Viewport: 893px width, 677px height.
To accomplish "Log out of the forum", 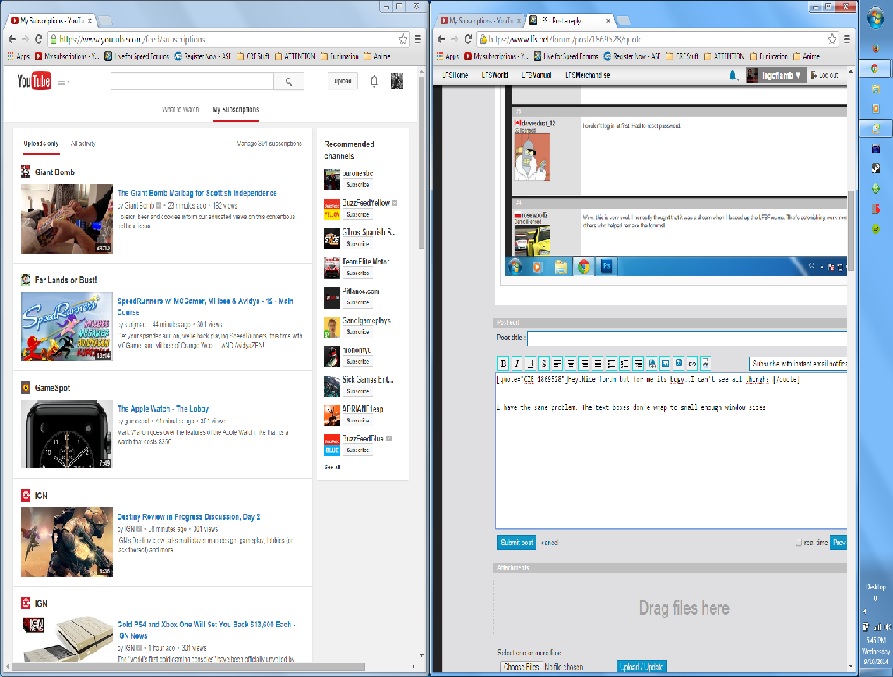I will pyautogui.click(x=825, y=75).
